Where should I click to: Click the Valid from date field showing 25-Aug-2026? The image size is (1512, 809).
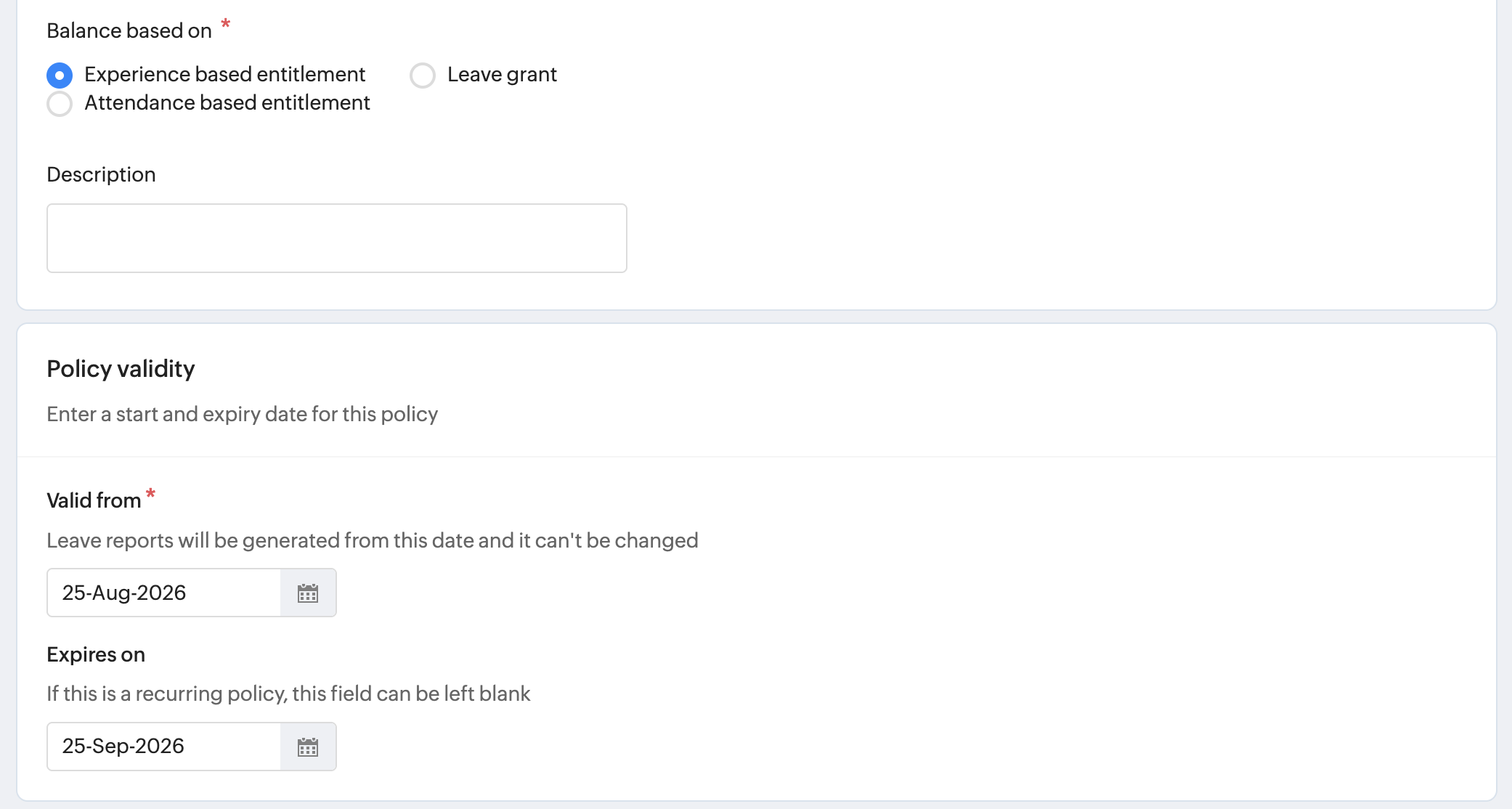164,593
